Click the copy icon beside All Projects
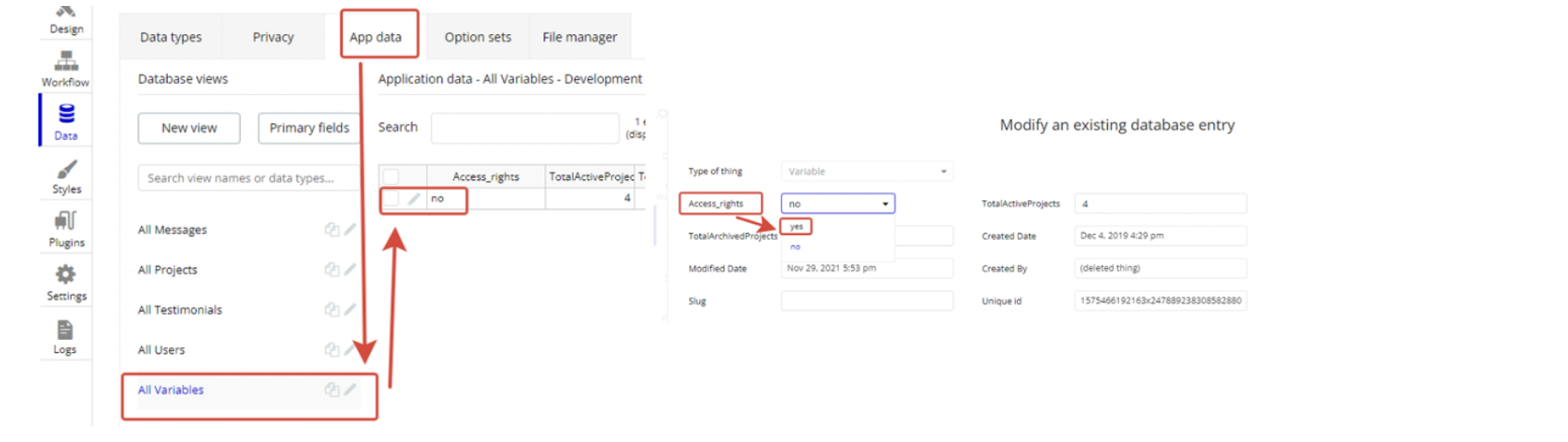Image resolution: width=1568 pixels, height=442 pixels. pyautogui.click(x=331, y=270)
